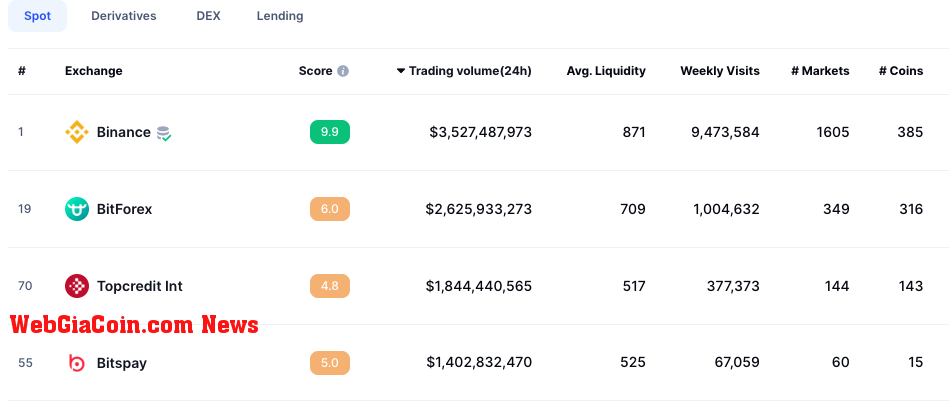The width and height of the screenshot is (949, 403).
Task: Click Binance coins count 385
Action: 911,132
